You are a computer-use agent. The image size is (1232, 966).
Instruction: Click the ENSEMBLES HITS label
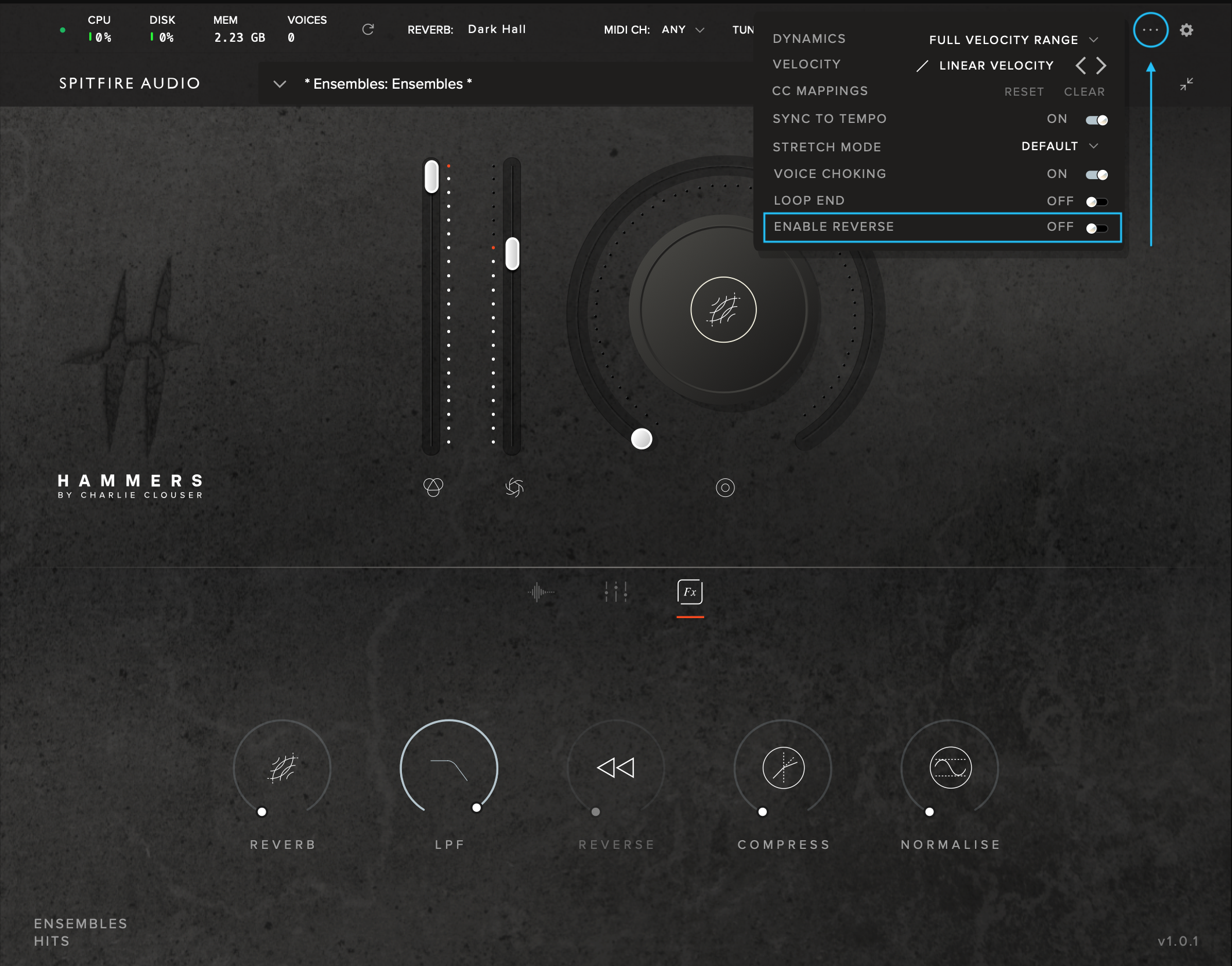tap(80, 932)
